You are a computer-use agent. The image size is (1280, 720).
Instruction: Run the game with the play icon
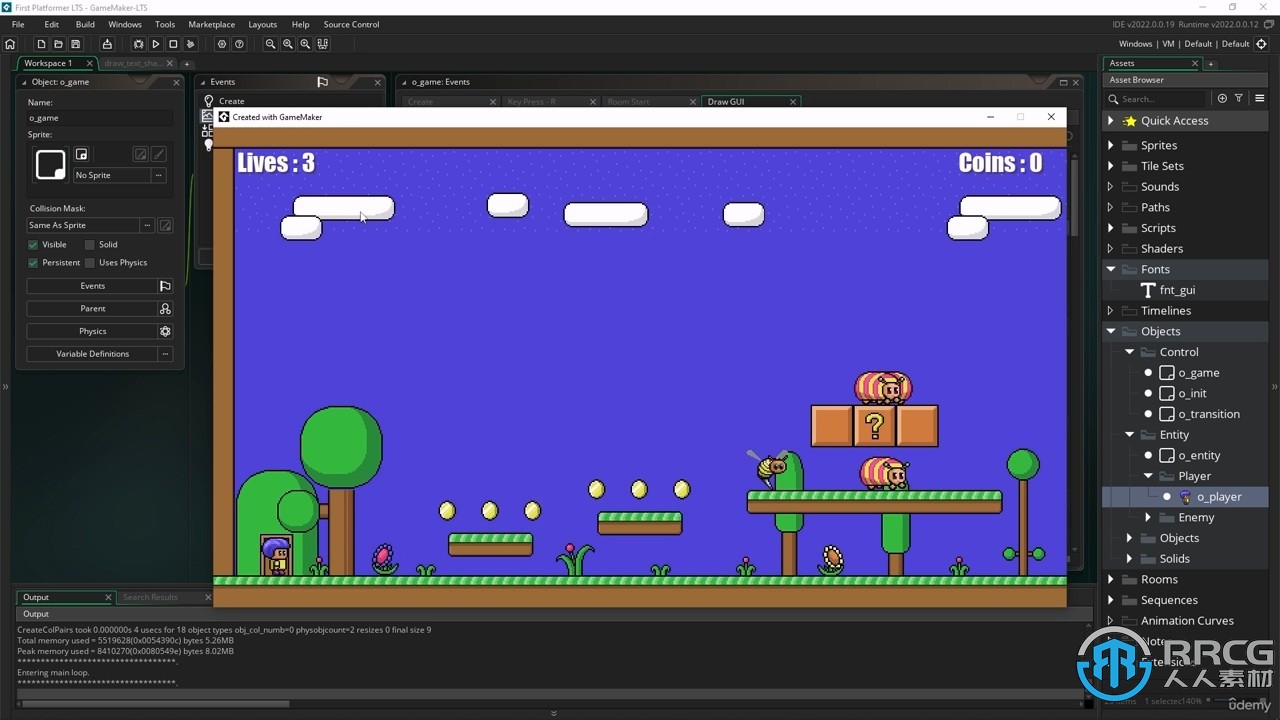tap(155, 44)
